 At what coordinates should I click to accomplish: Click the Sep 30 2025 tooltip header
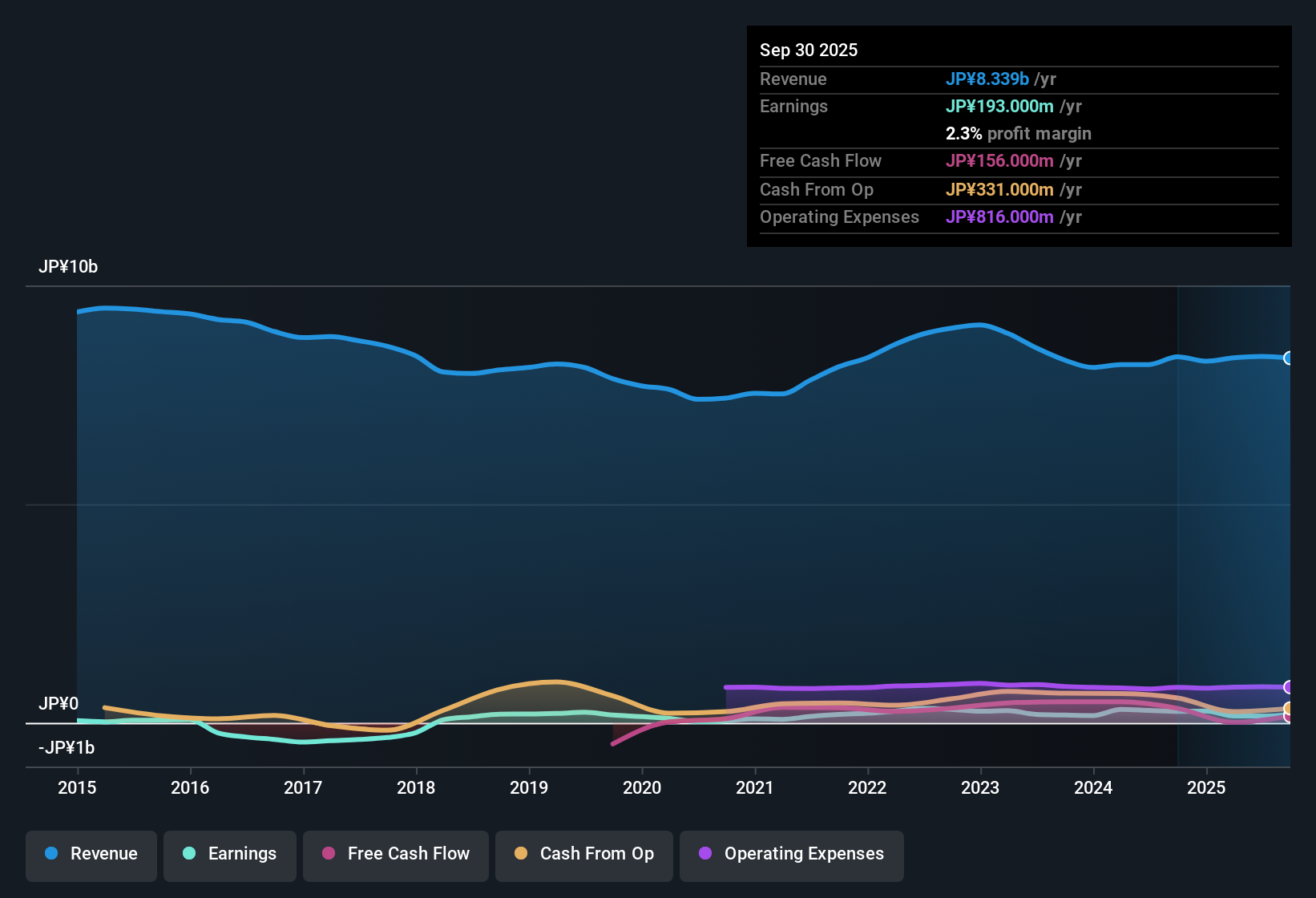click(809, 50)
